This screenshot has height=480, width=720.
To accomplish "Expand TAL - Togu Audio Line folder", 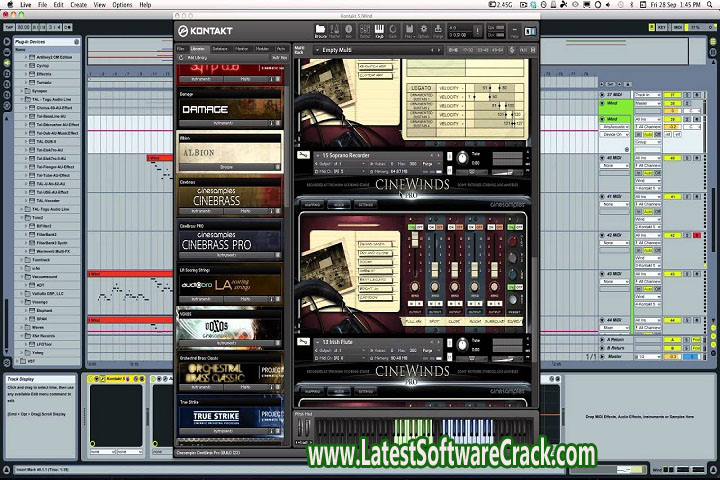I will [x=22, y=99].
